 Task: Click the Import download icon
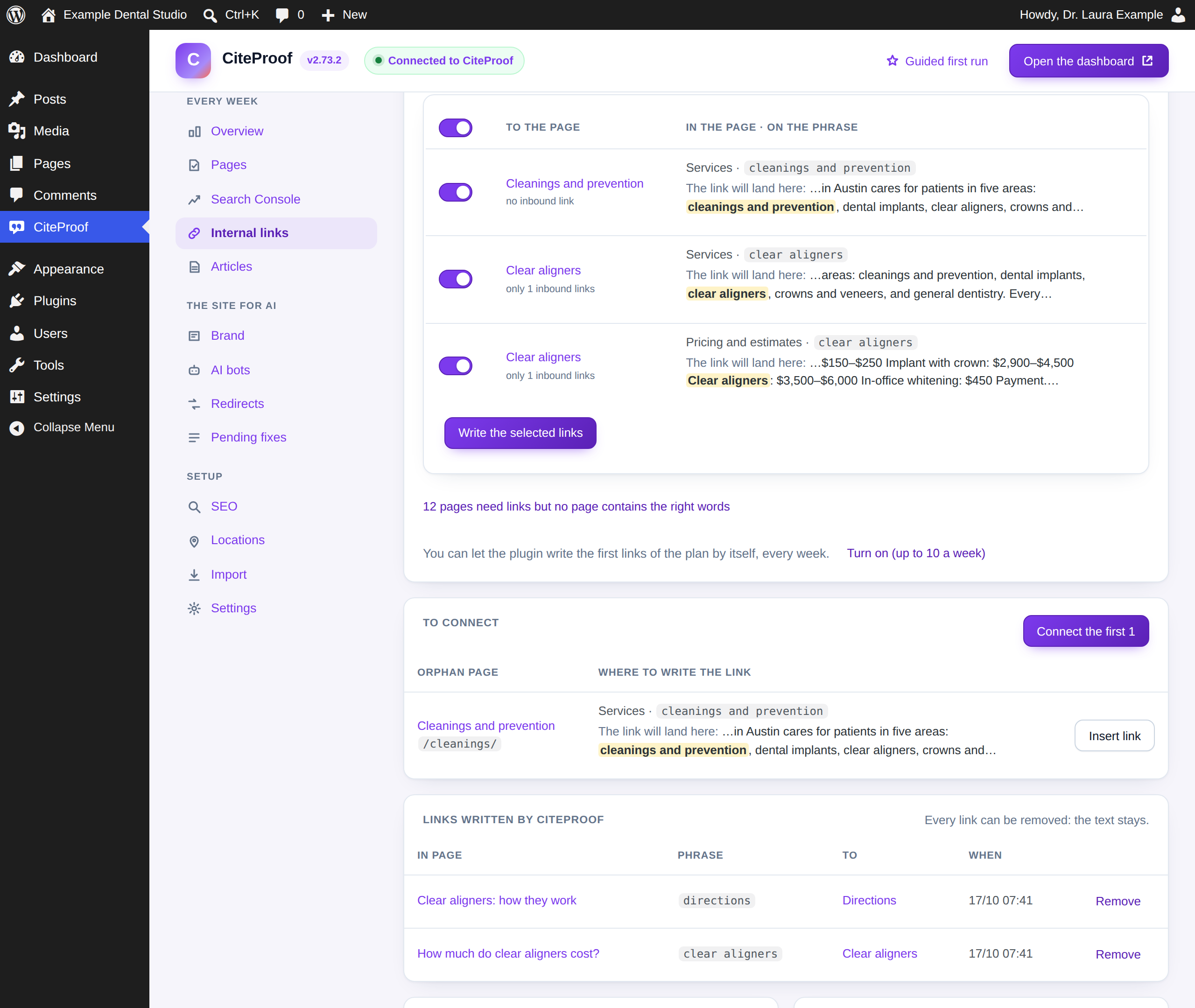[x=194, y=575]
